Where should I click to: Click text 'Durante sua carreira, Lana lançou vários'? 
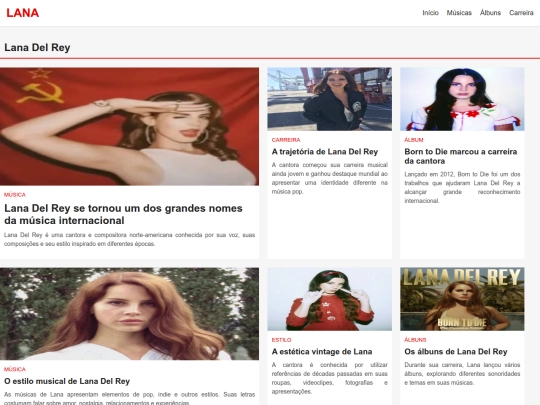tap(462, 374)
